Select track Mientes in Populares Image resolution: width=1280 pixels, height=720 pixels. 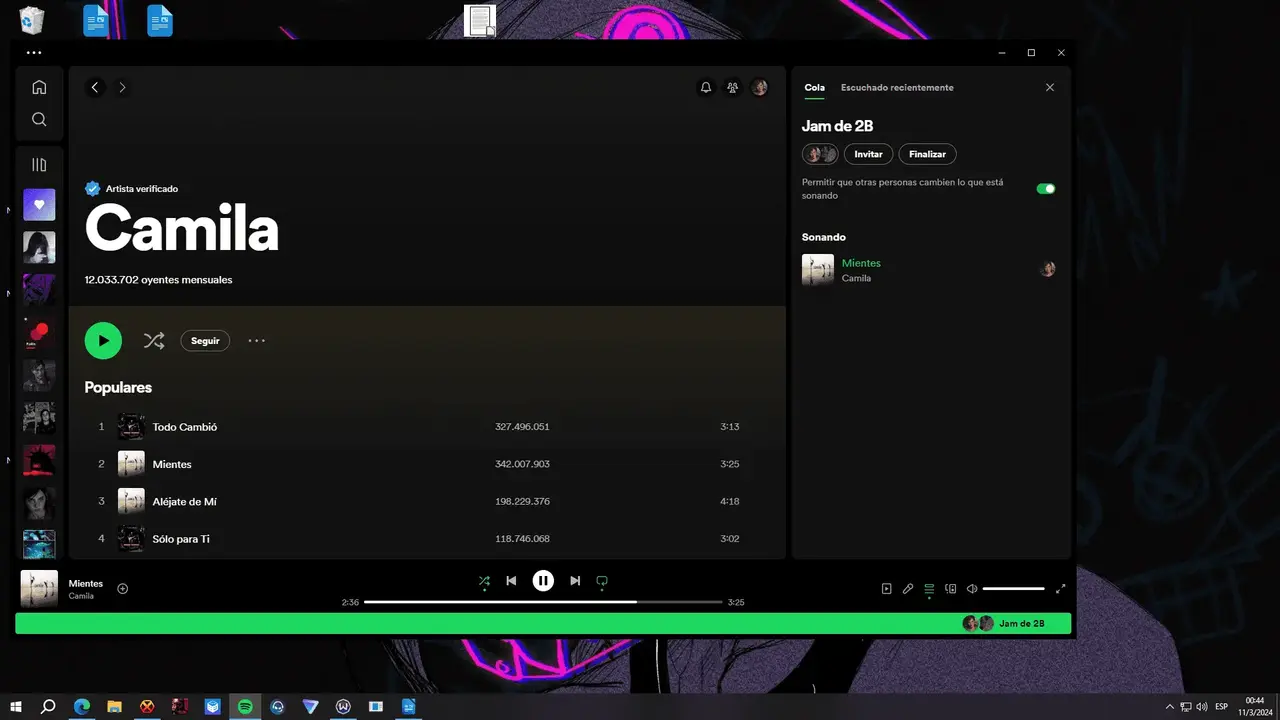pos(427,464)
